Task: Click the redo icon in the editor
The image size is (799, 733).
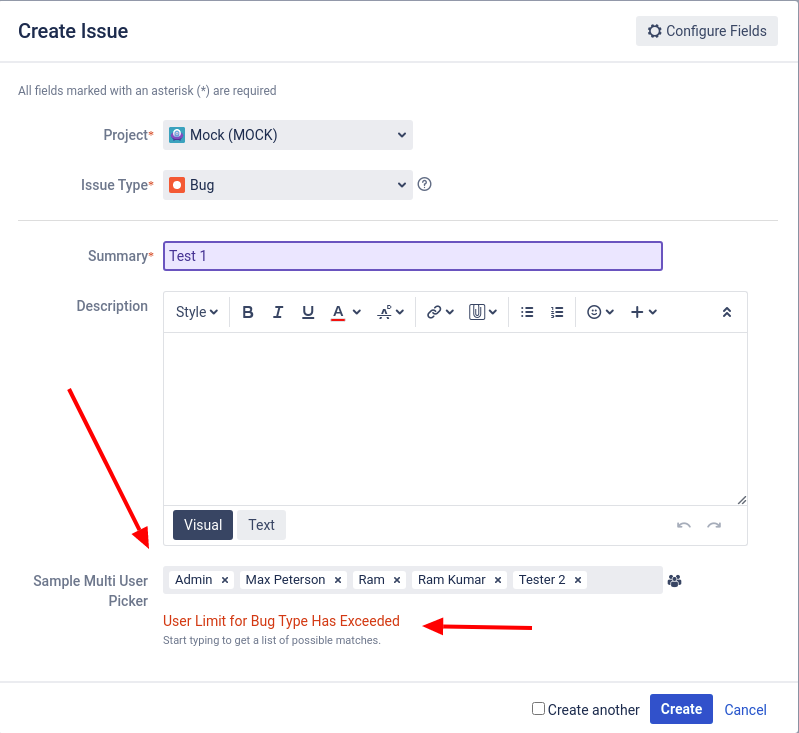Action: tap(714, 525)
